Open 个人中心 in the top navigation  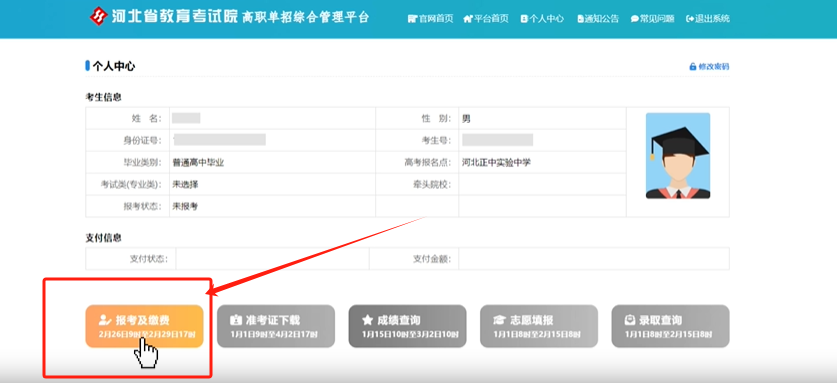point(542,19)
